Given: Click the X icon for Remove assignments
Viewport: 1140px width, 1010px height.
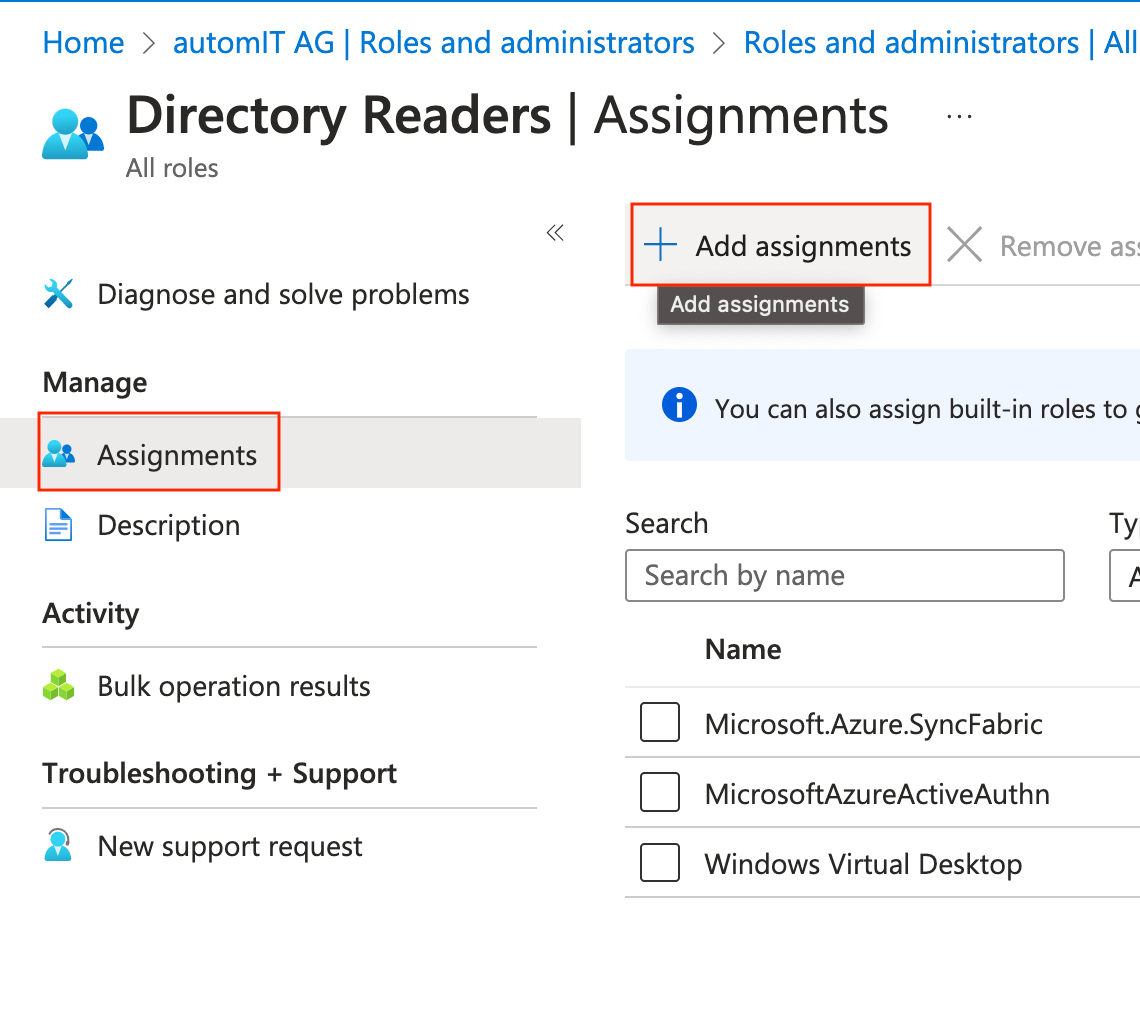Looking at the screenshot, I should point(964,245).
